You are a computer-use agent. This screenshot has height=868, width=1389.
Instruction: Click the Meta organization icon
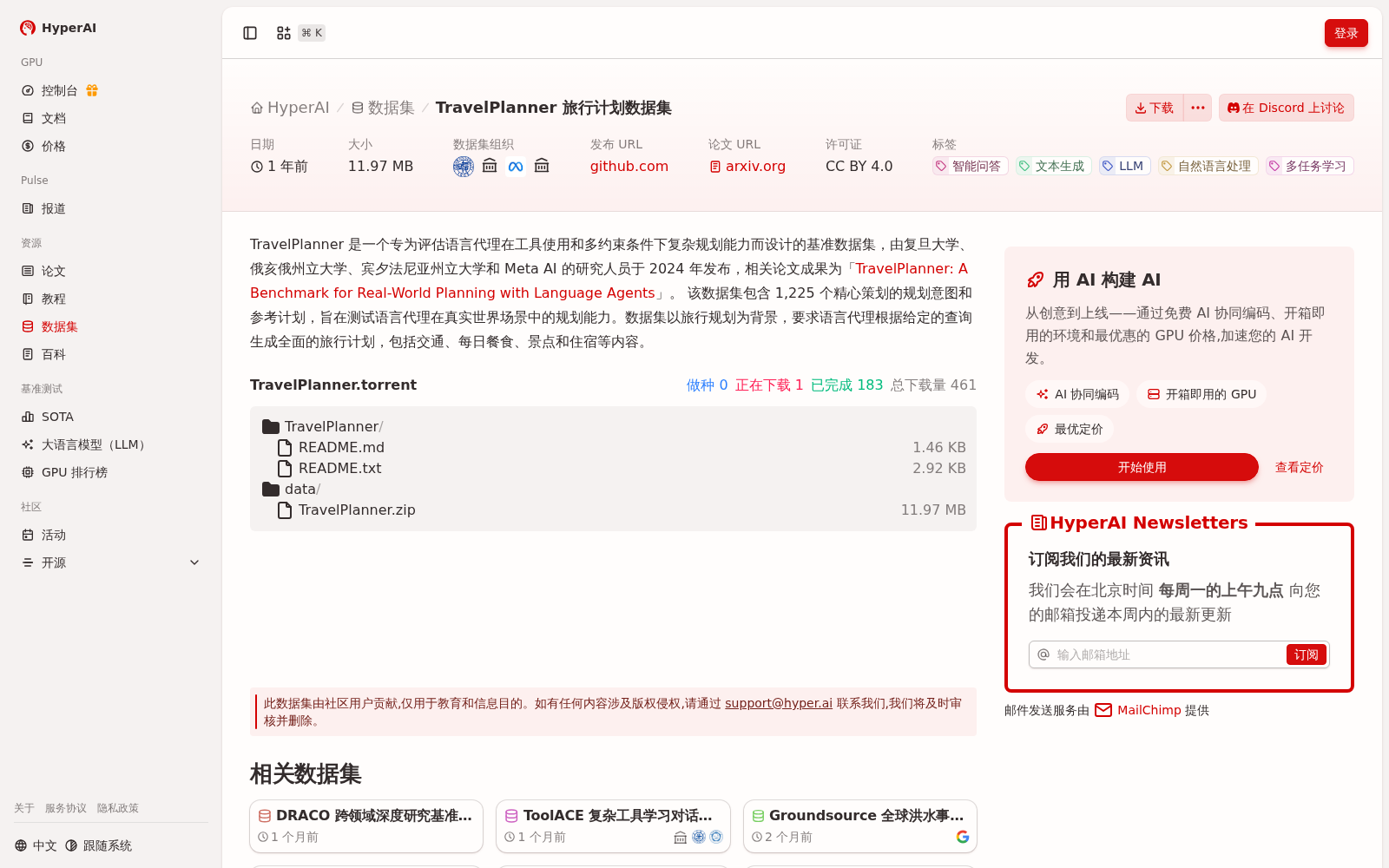(516, 166)
